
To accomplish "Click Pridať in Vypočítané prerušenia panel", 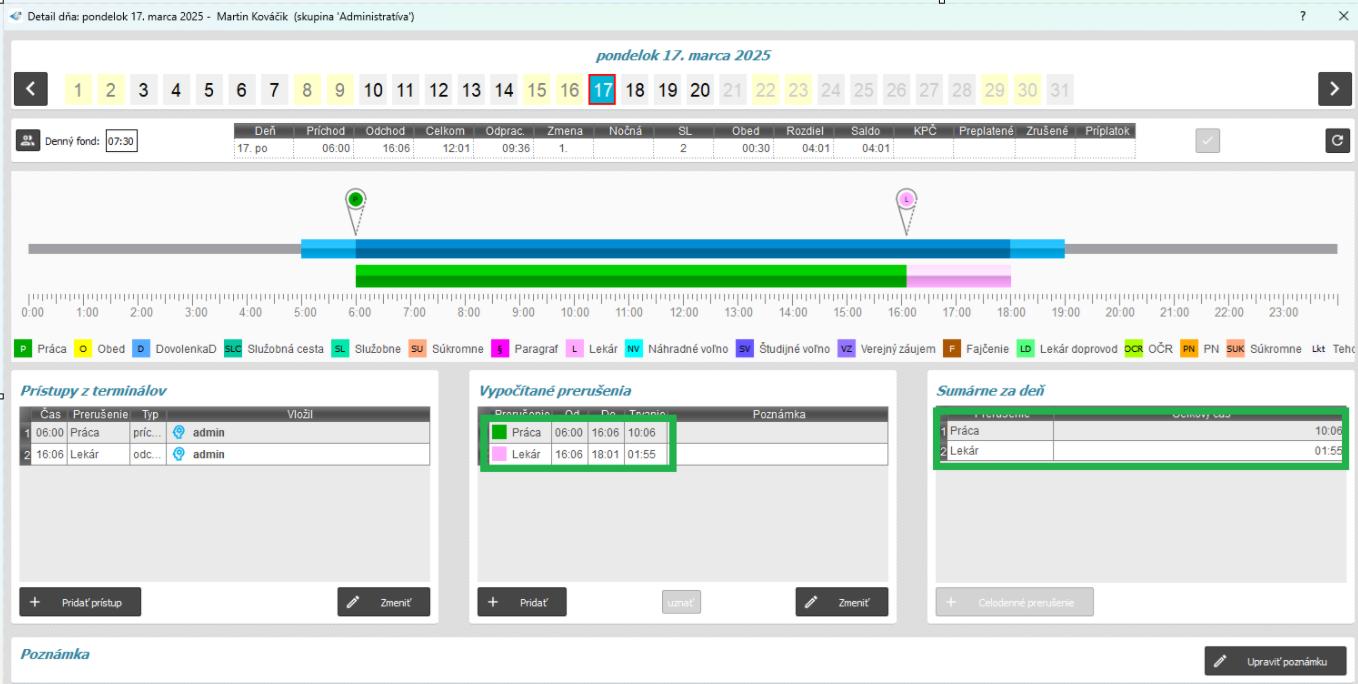I will pos(522,603).
